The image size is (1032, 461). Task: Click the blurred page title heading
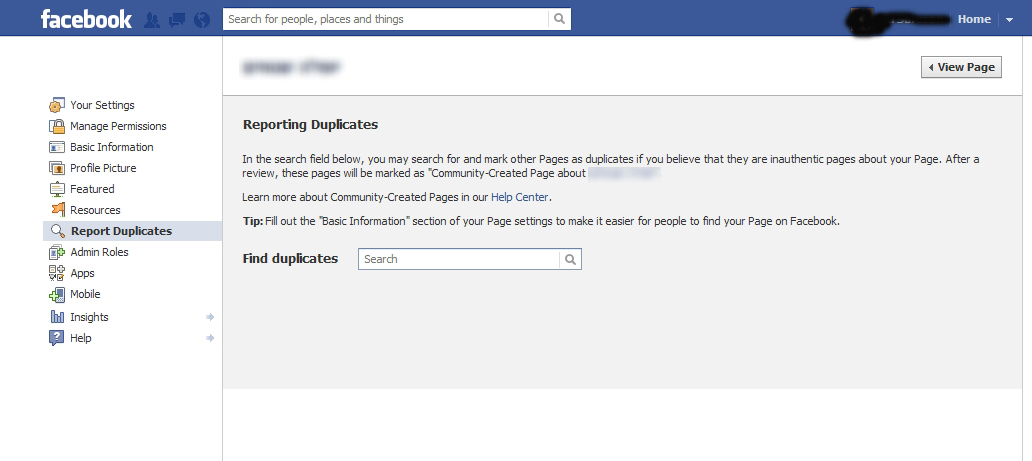tap(292, 67)
